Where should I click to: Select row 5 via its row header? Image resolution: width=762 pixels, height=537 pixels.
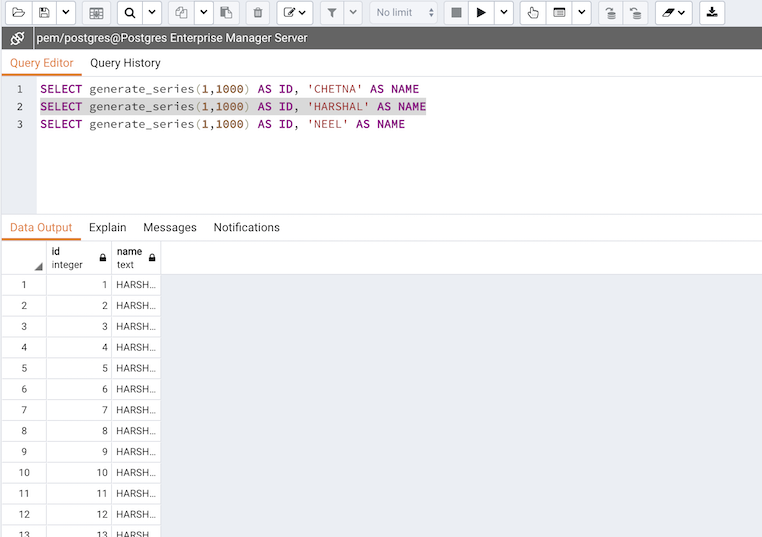(24, 368)
